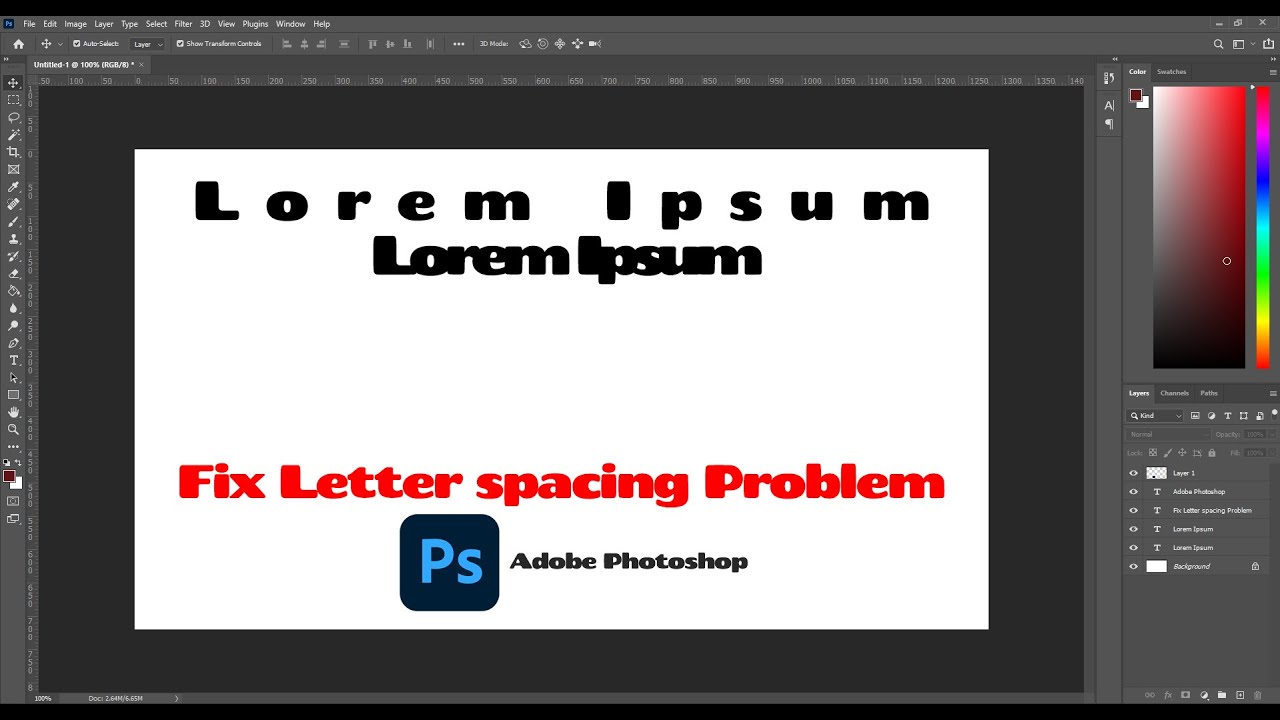Open the Character panel icon
Screen dimensions: 1280x720
pyautogui.click(x=1109, y=105)
